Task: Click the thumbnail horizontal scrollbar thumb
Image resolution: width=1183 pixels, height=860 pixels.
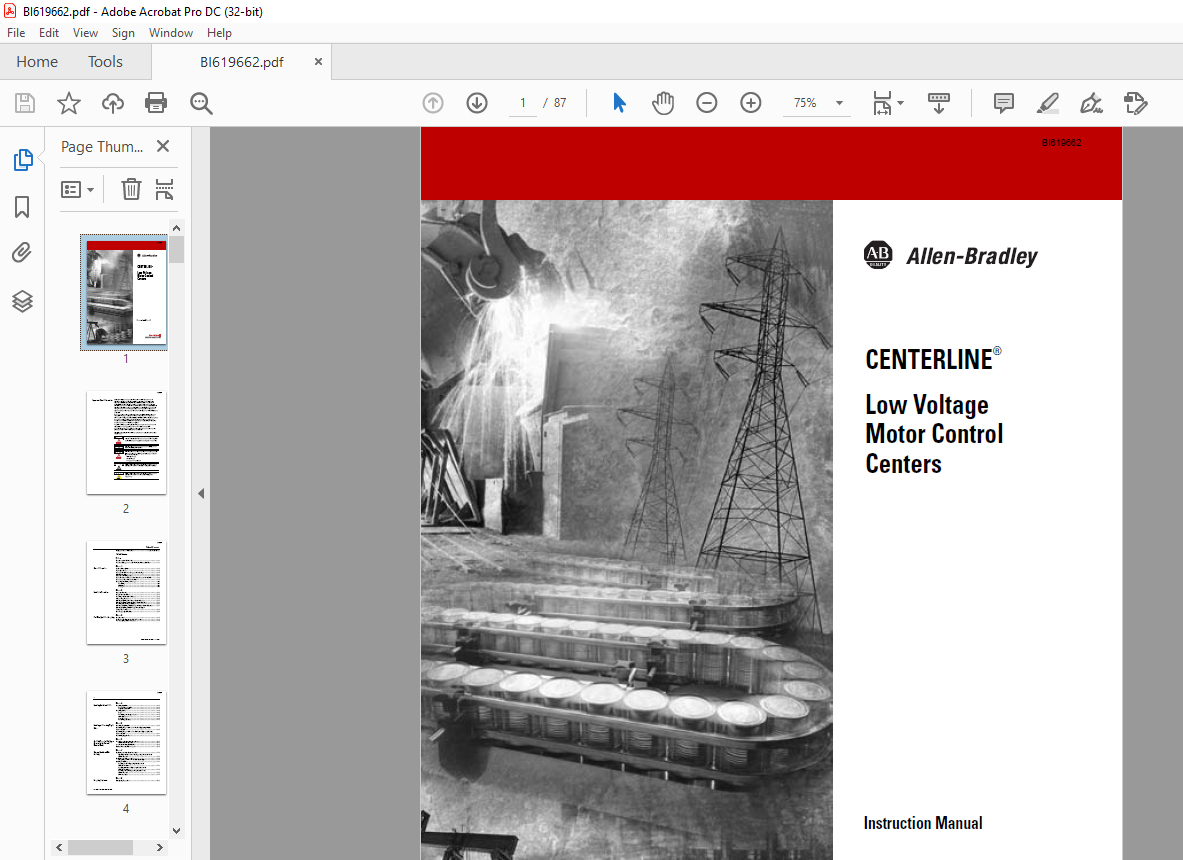Action: 100,847
